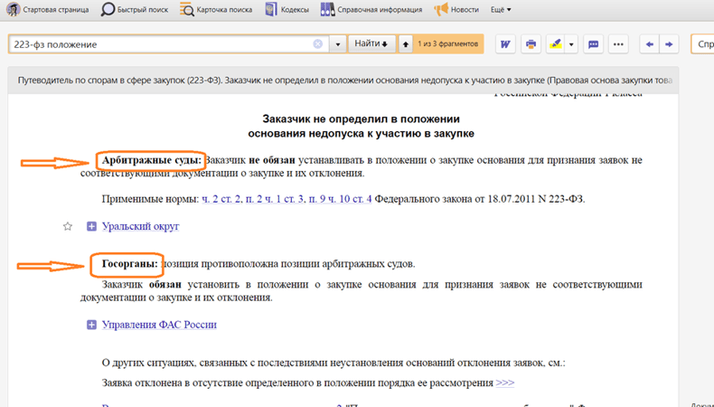Navigate forward with right arrow
The image size is (714, 407).
pos(669,44)
